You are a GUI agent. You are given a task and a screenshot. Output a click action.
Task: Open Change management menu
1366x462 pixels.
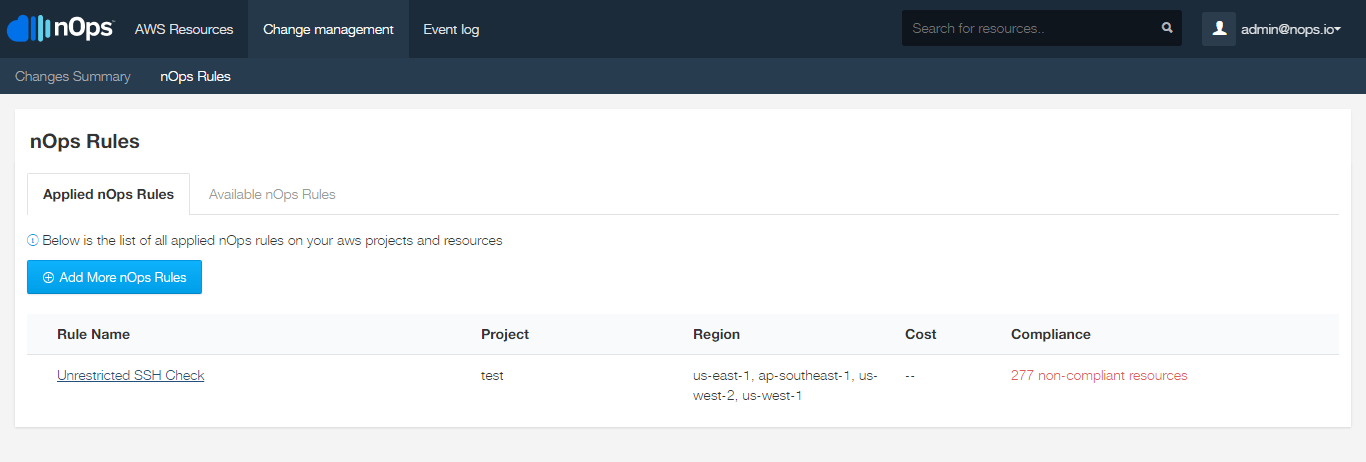coord(328,29)
